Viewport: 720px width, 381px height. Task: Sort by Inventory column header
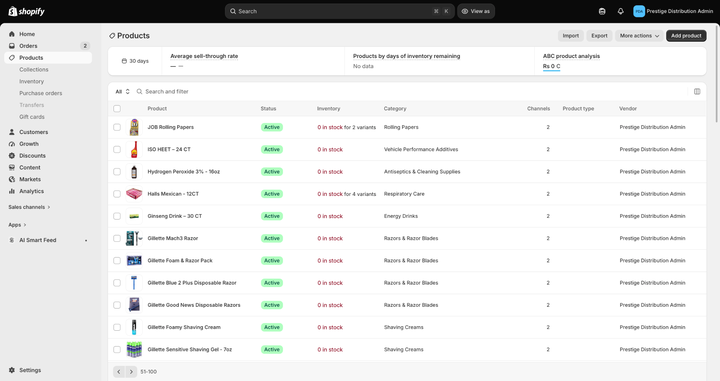pyautogui.click(x=328, y=109)
